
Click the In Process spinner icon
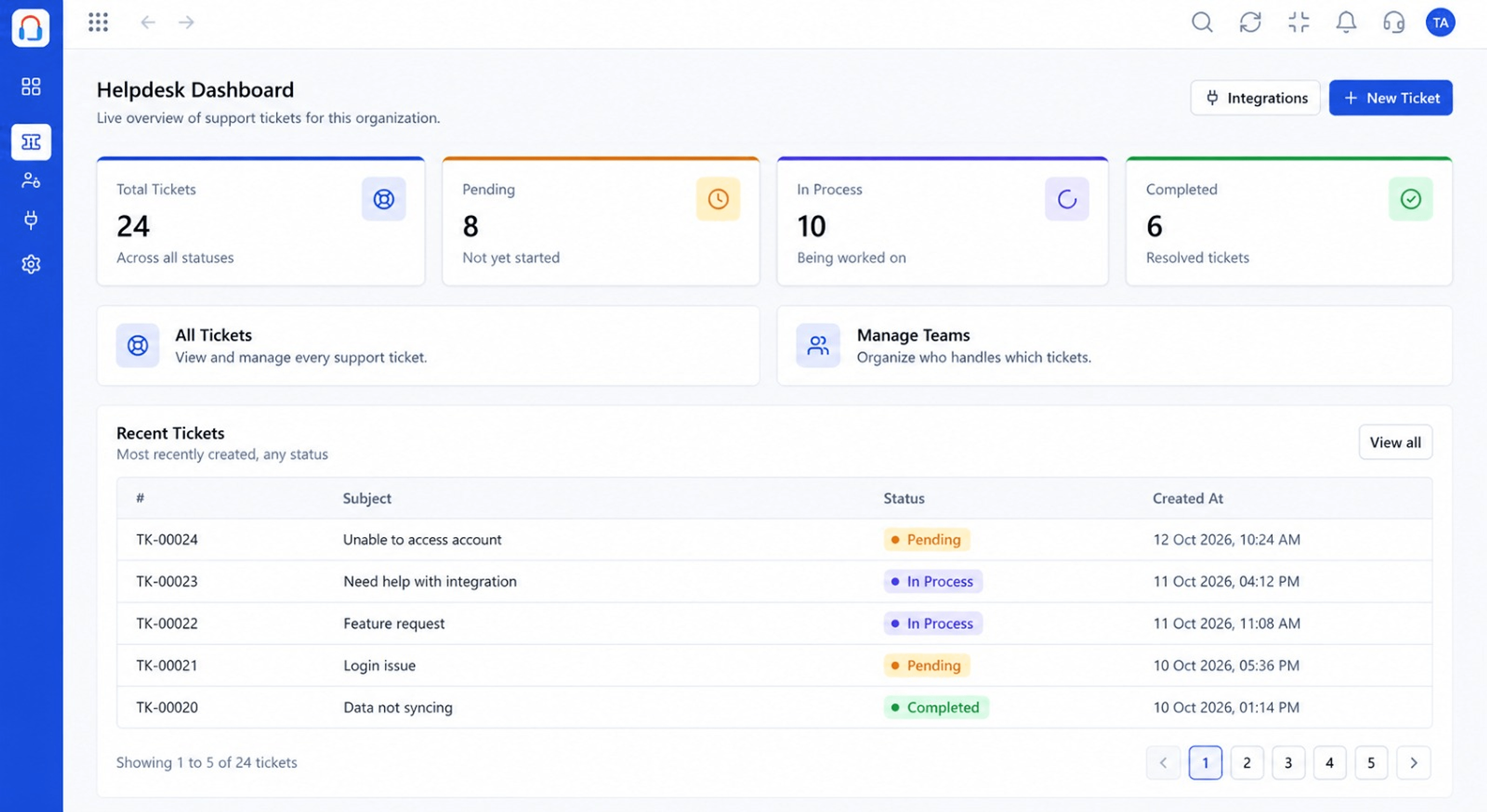(x=1067, y=199)
